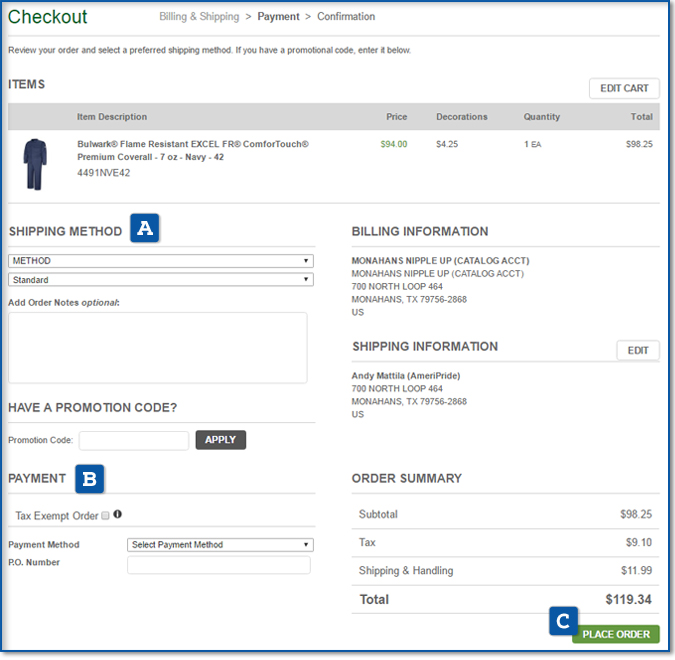Go to the Billing & Shipping step

pyautogui.click(x=199, y=17)
